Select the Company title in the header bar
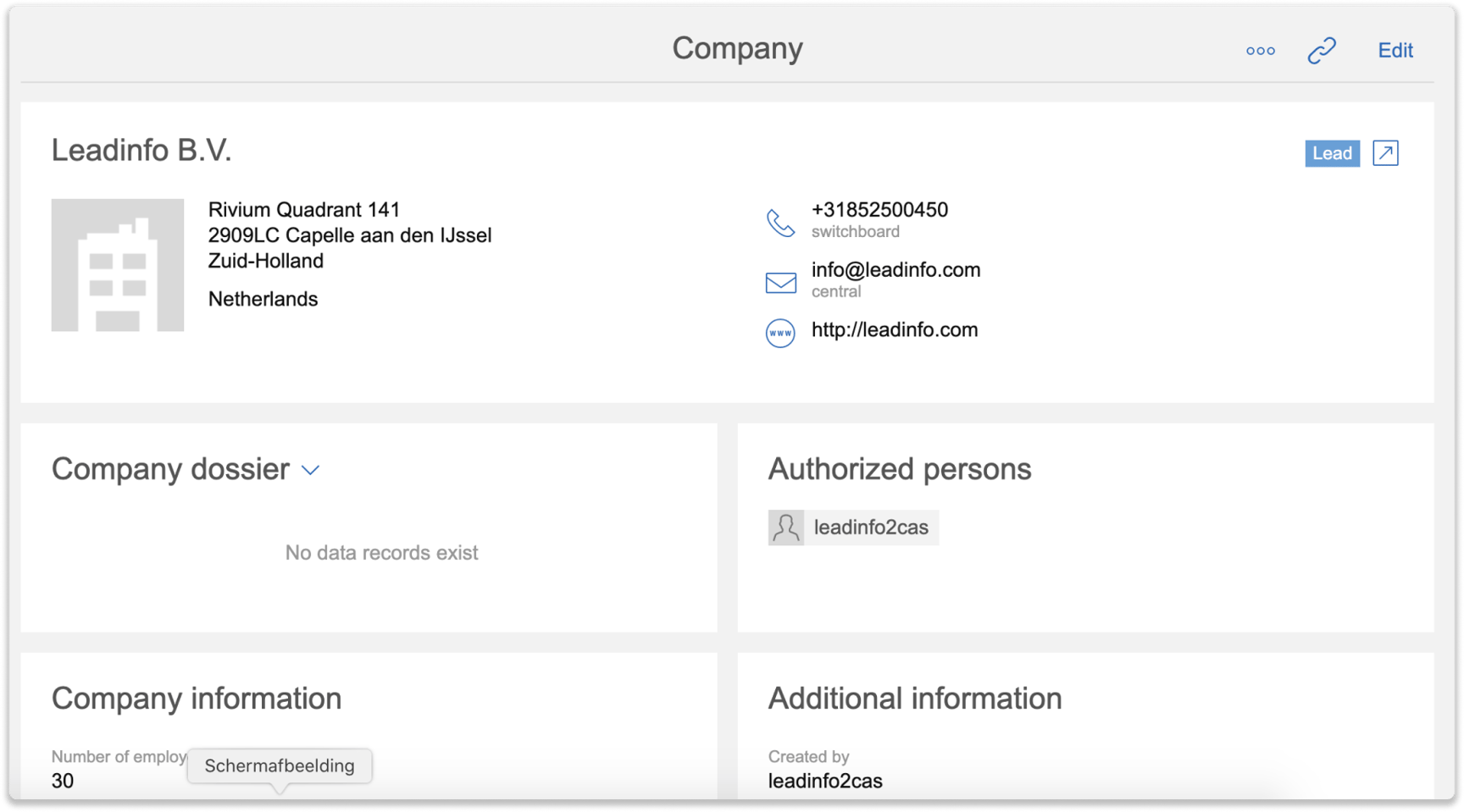Image resolution: width=1464 pixels, height=812 pixels. (737, 48)
